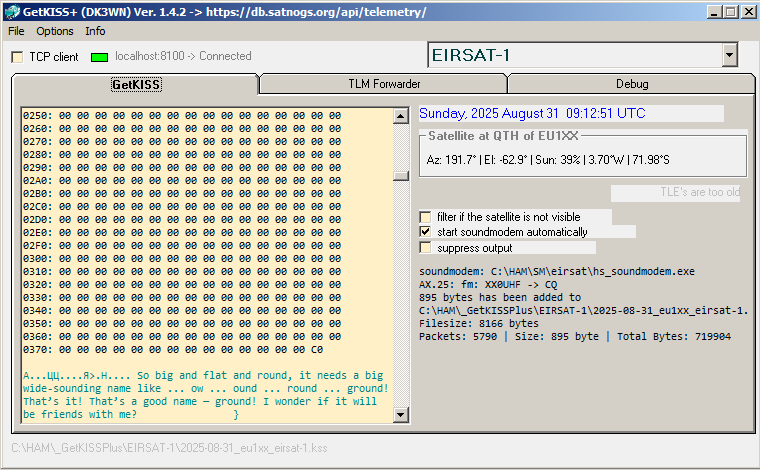760x470 pixels.
Task: Open the EIRSAT-1 satellite dropdown arrow
Action: click(729, 56)
